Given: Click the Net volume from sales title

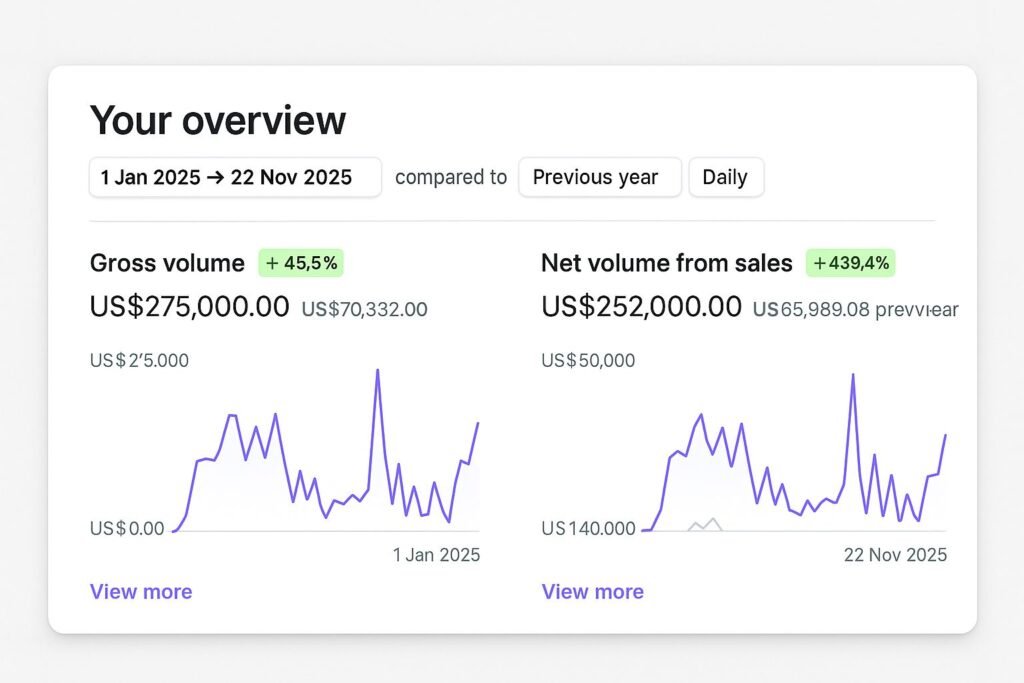Looking at the screenshot, I should [x=666, y=263].
